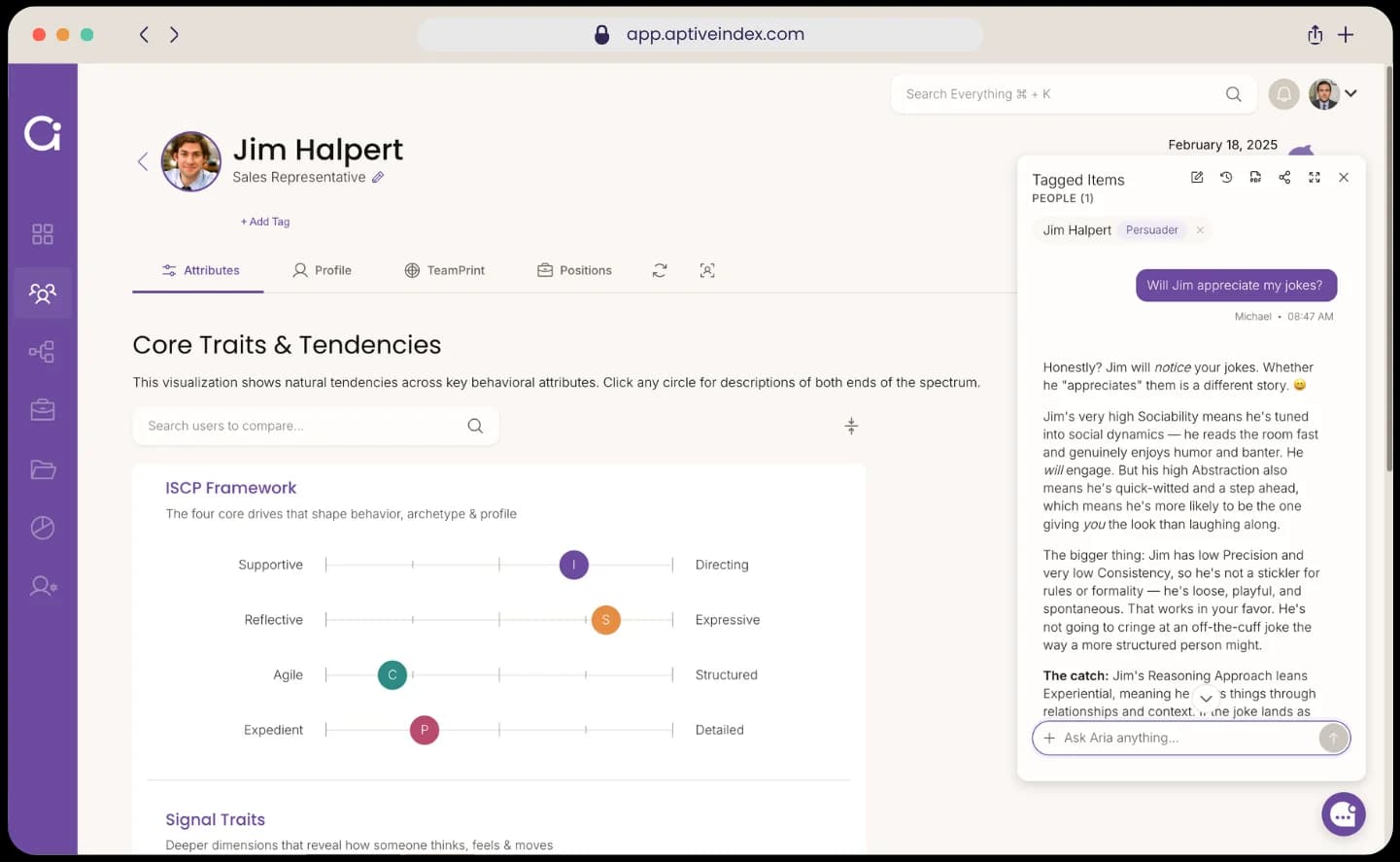1400x862 pixels.
Task: Share the chat with the share icon
Action: point(1284,177)
